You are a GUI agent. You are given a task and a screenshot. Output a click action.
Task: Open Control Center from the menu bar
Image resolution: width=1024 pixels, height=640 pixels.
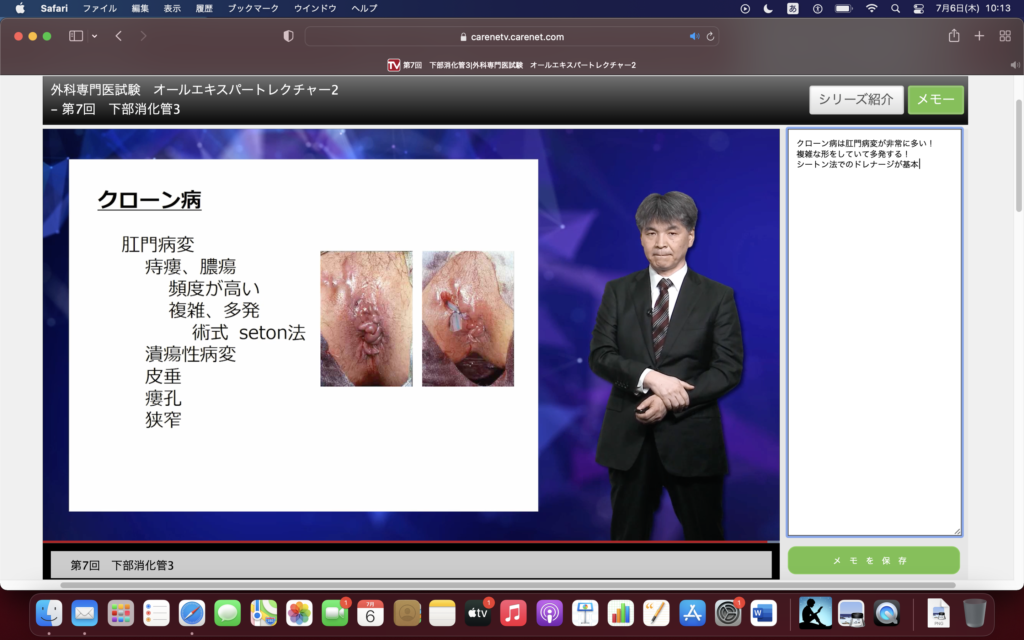point(919,8)
